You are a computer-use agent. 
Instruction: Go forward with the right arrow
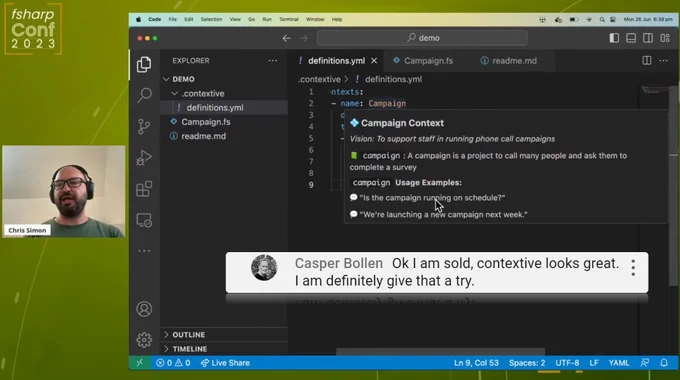pos(304,38)
